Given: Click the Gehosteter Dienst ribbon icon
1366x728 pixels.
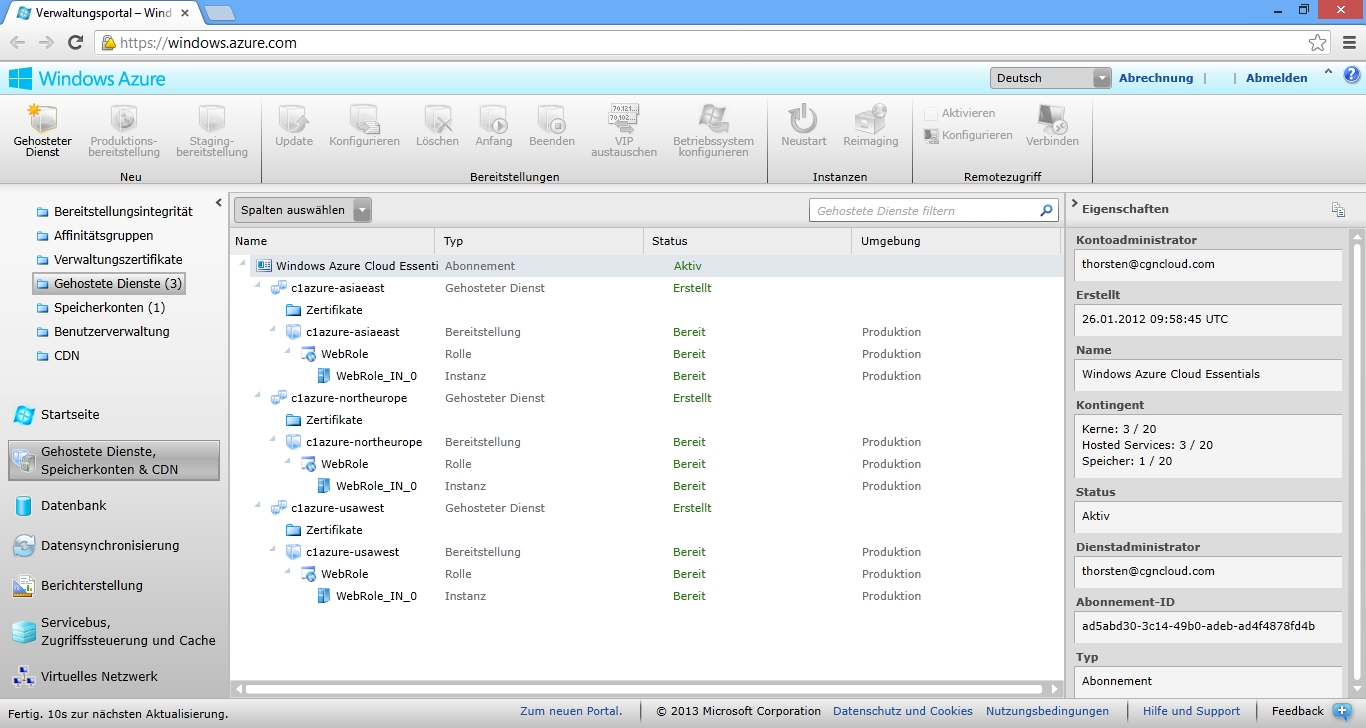Looking at the screenshot, I should [x=42, y=120].
